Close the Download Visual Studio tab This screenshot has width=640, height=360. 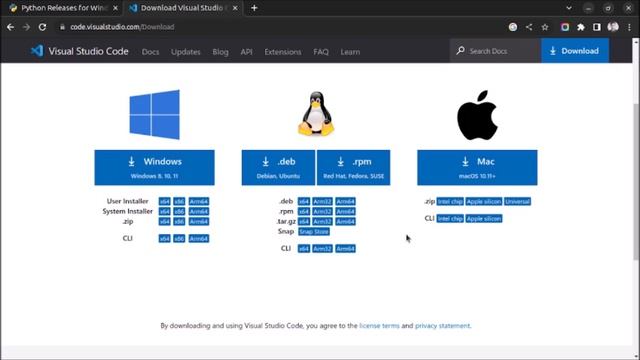coord(235,8)
